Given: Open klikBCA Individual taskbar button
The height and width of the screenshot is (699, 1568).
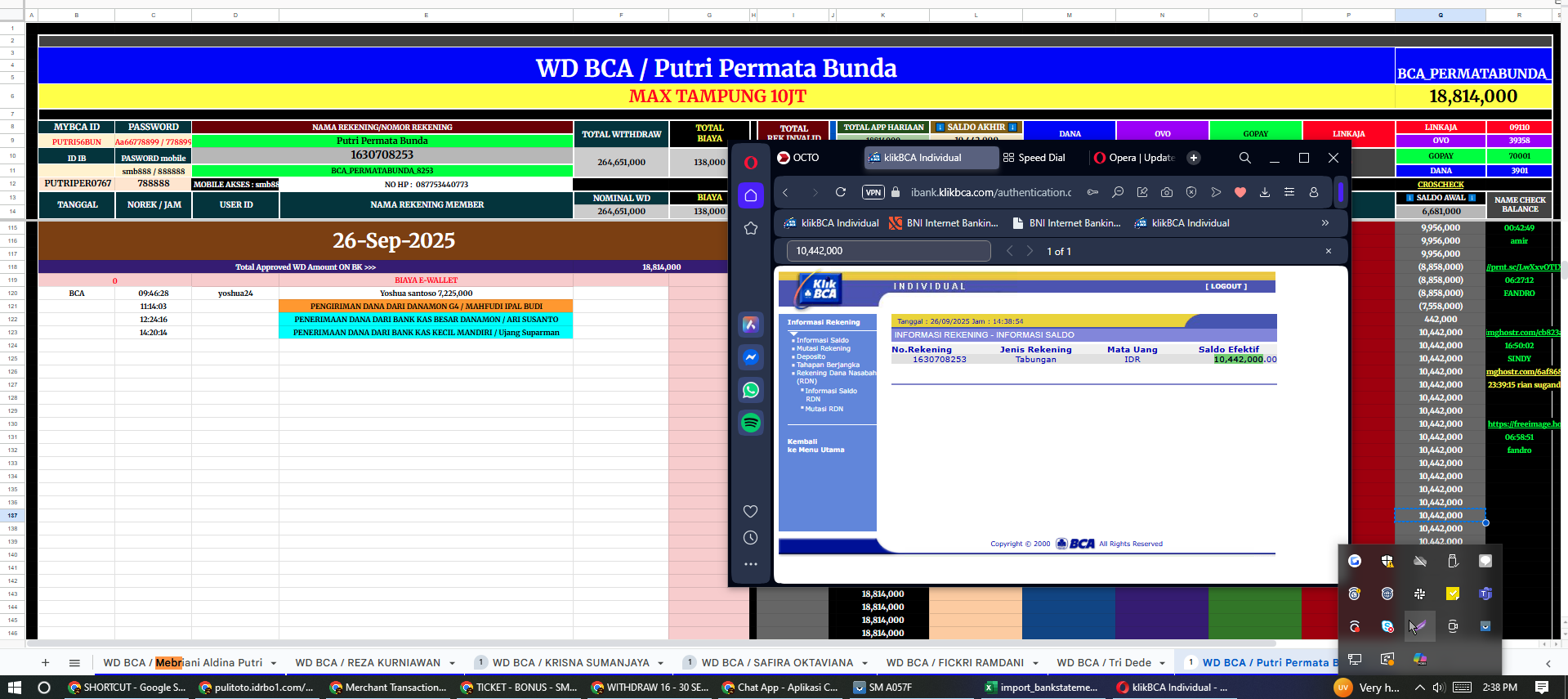Looking at the screenshot, I should pyautogui.click(x=1173, y=688).
